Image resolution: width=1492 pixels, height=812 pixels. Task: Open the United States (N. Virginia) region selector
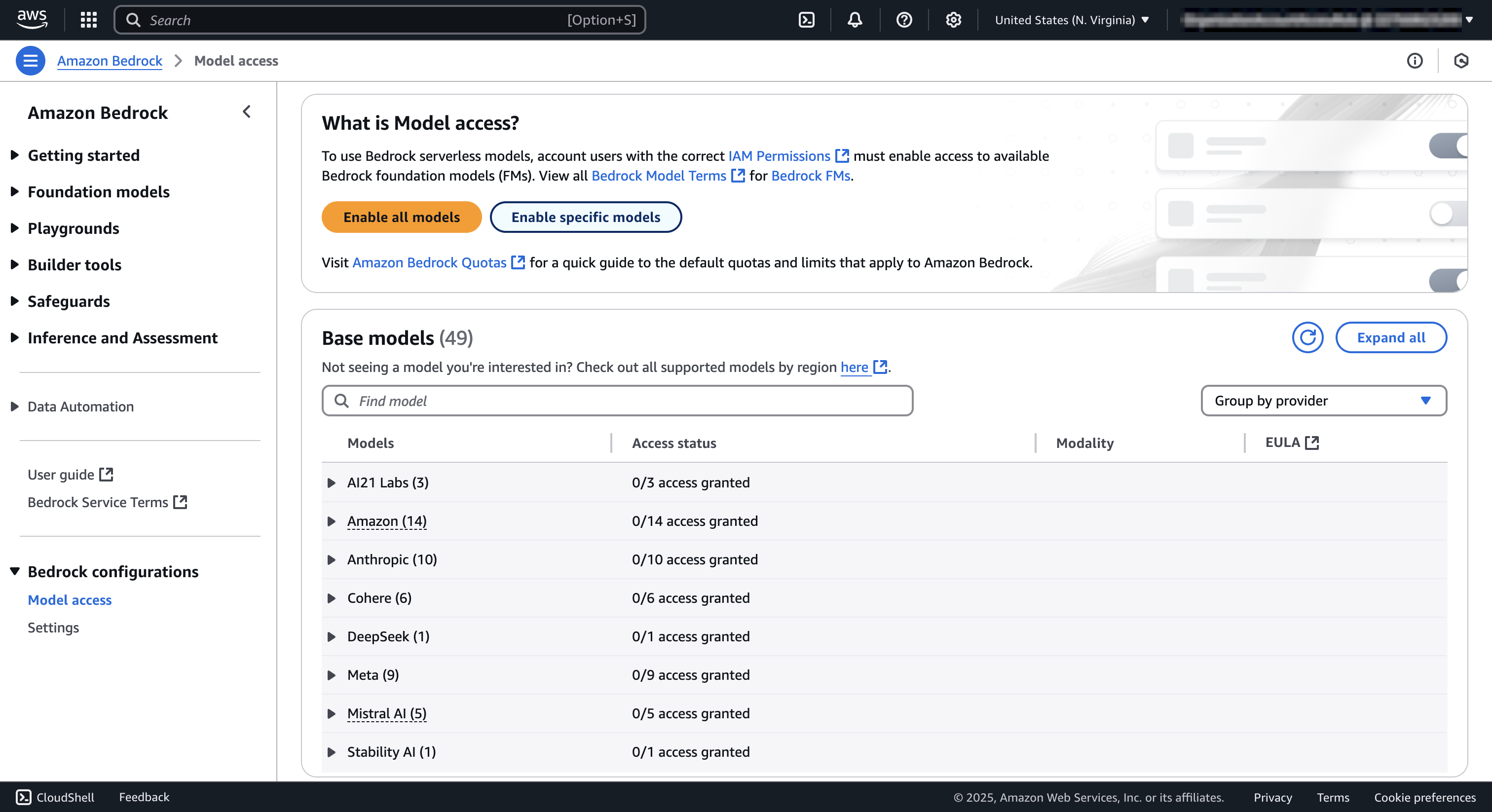[1072, 20]
